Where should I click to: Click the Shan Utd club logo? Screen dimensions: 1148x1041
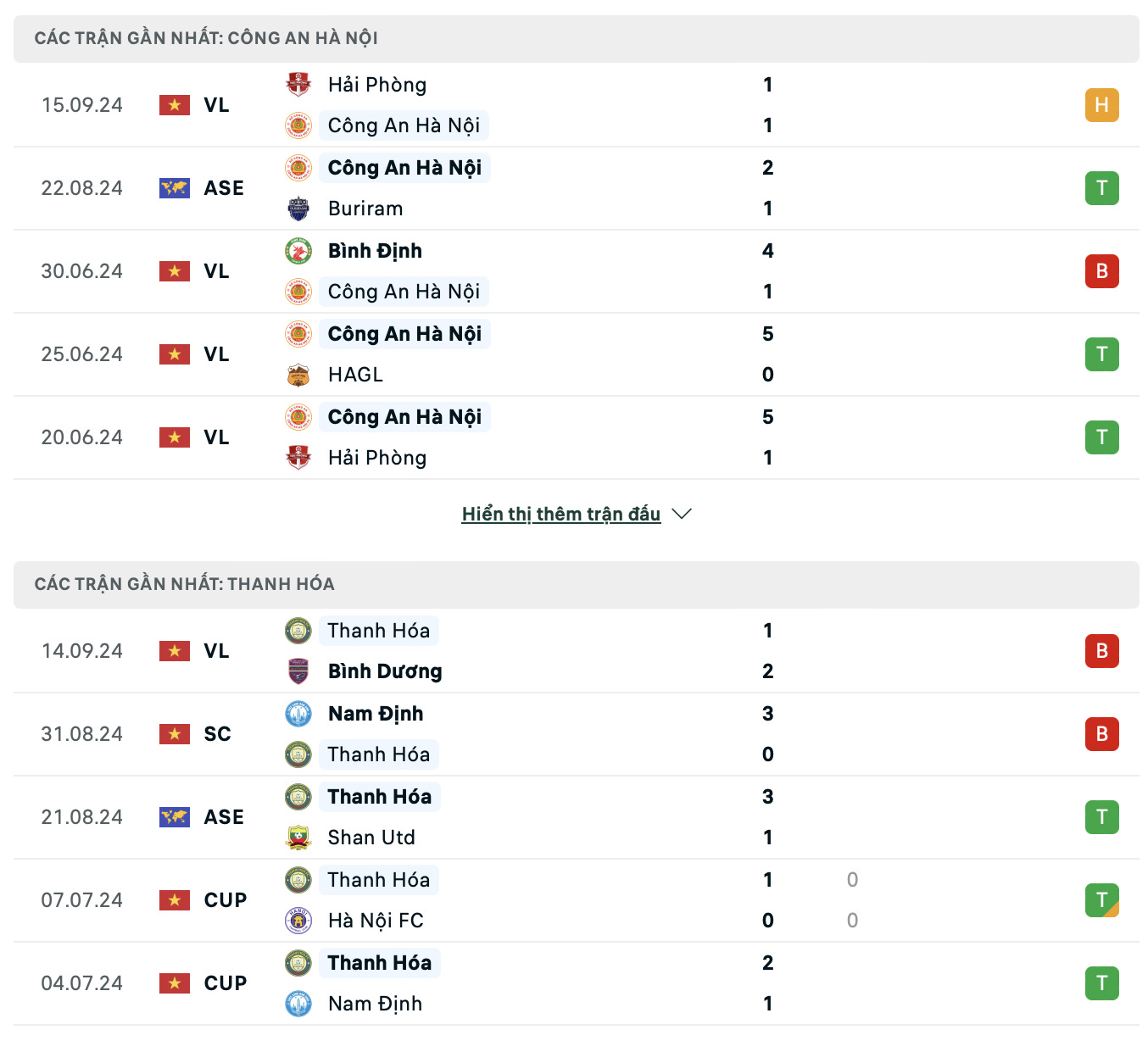tap(298, 838)
